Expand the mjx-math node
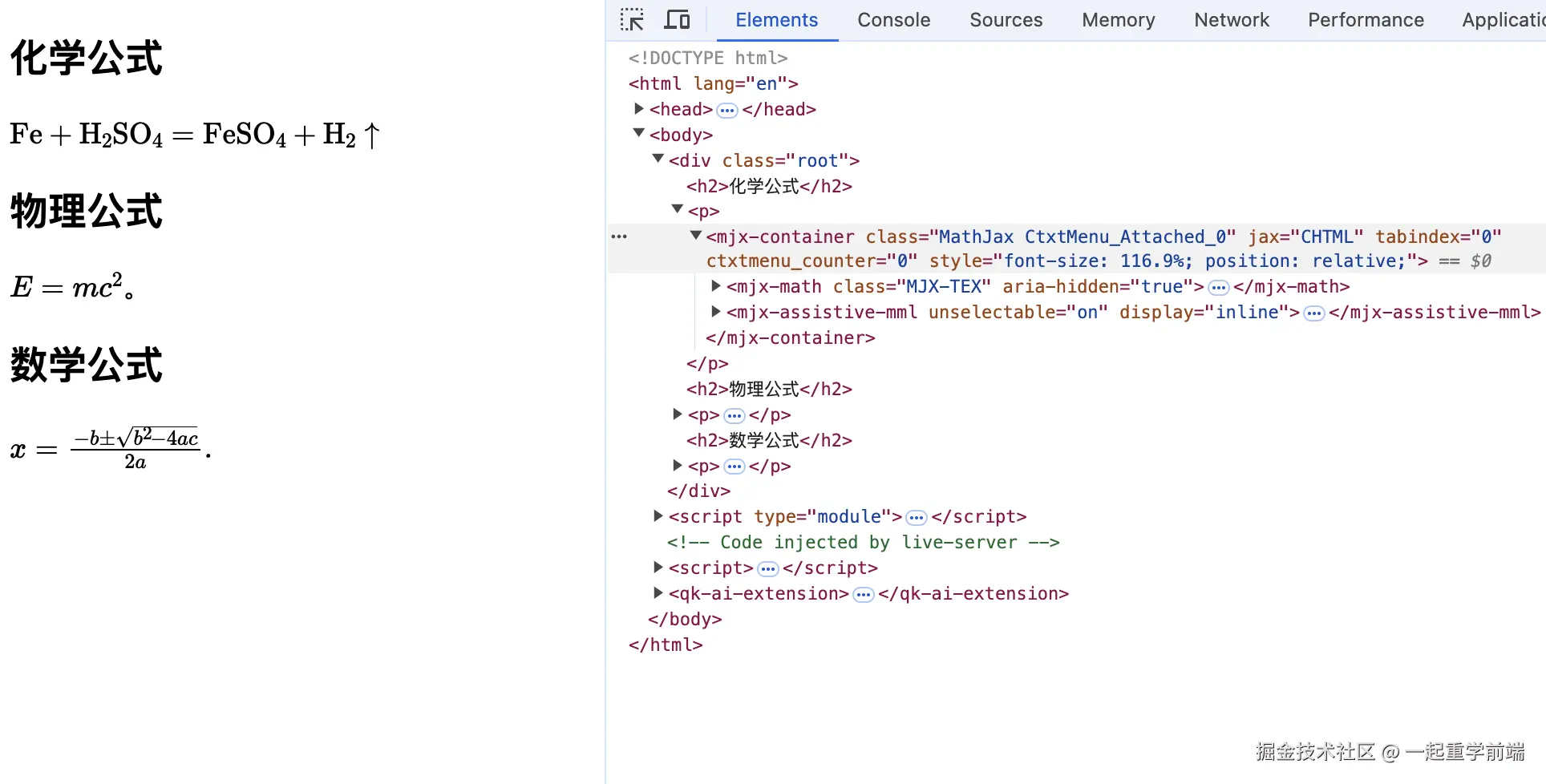Image resolution: width=1546 pixels, height=784 pixels. [x=716, y=285]
